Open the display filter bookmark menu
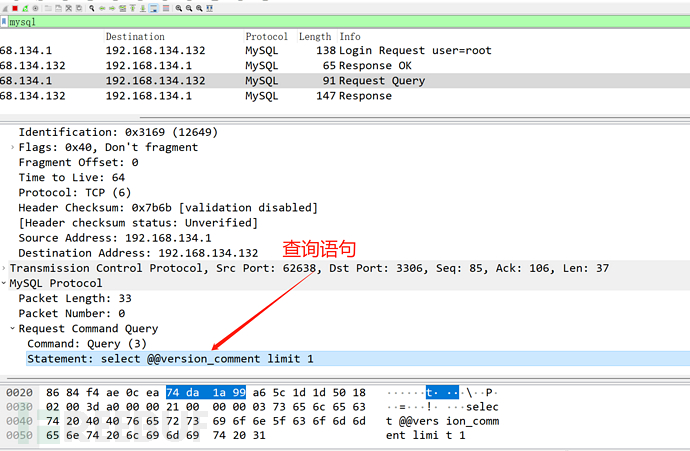The width and height of the screenshot is (690, 451). (4, 22)
